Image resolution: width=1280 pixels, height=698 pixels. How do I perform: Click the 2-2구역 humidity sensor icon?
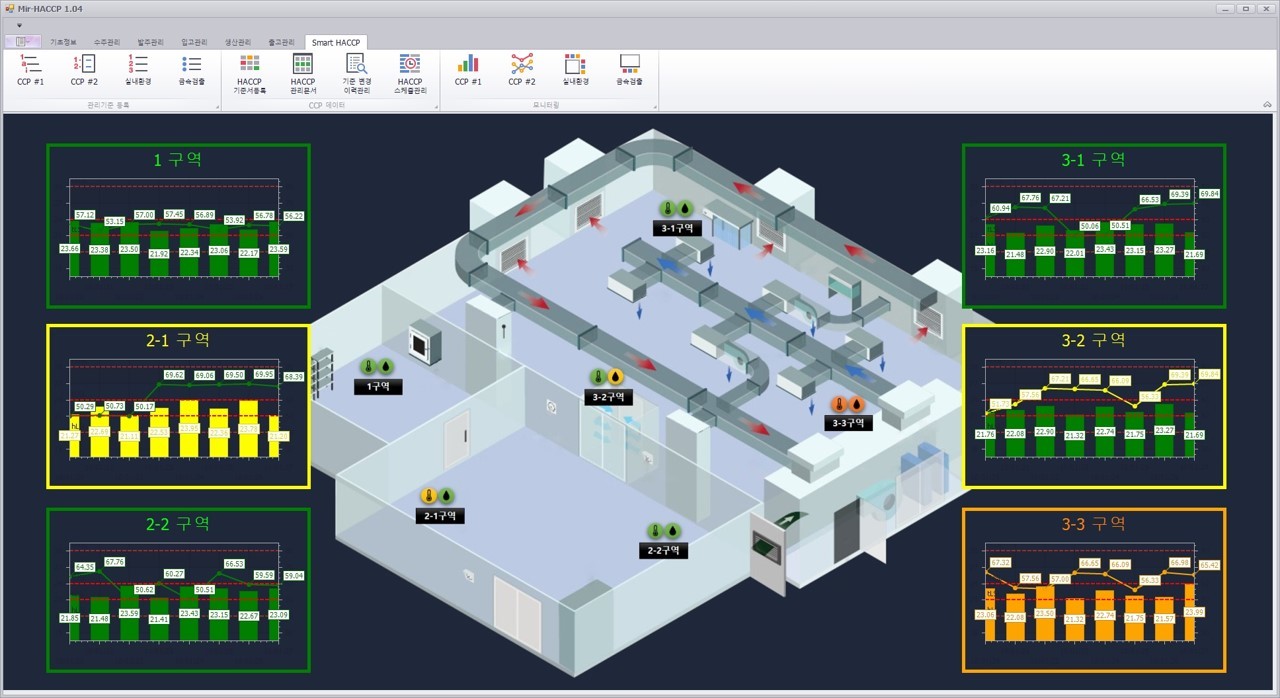click(673, 531)
